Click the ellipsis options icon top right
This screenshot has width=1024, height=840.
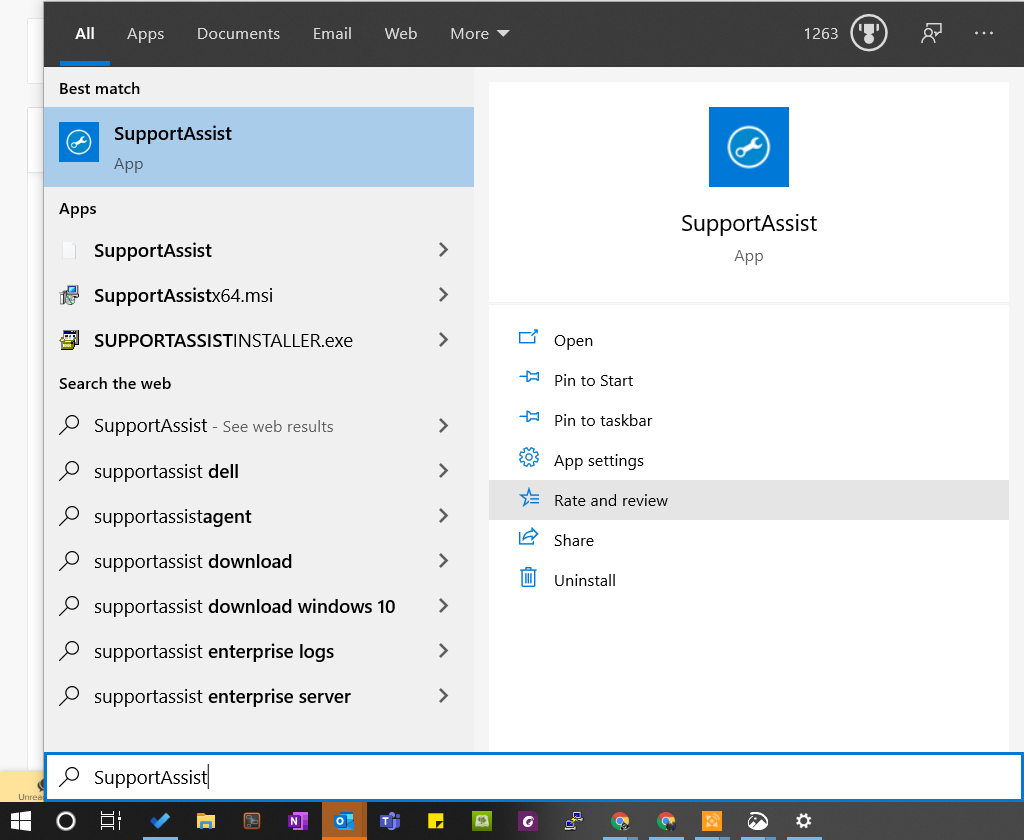pyautogui.click(x=983, y=33)
